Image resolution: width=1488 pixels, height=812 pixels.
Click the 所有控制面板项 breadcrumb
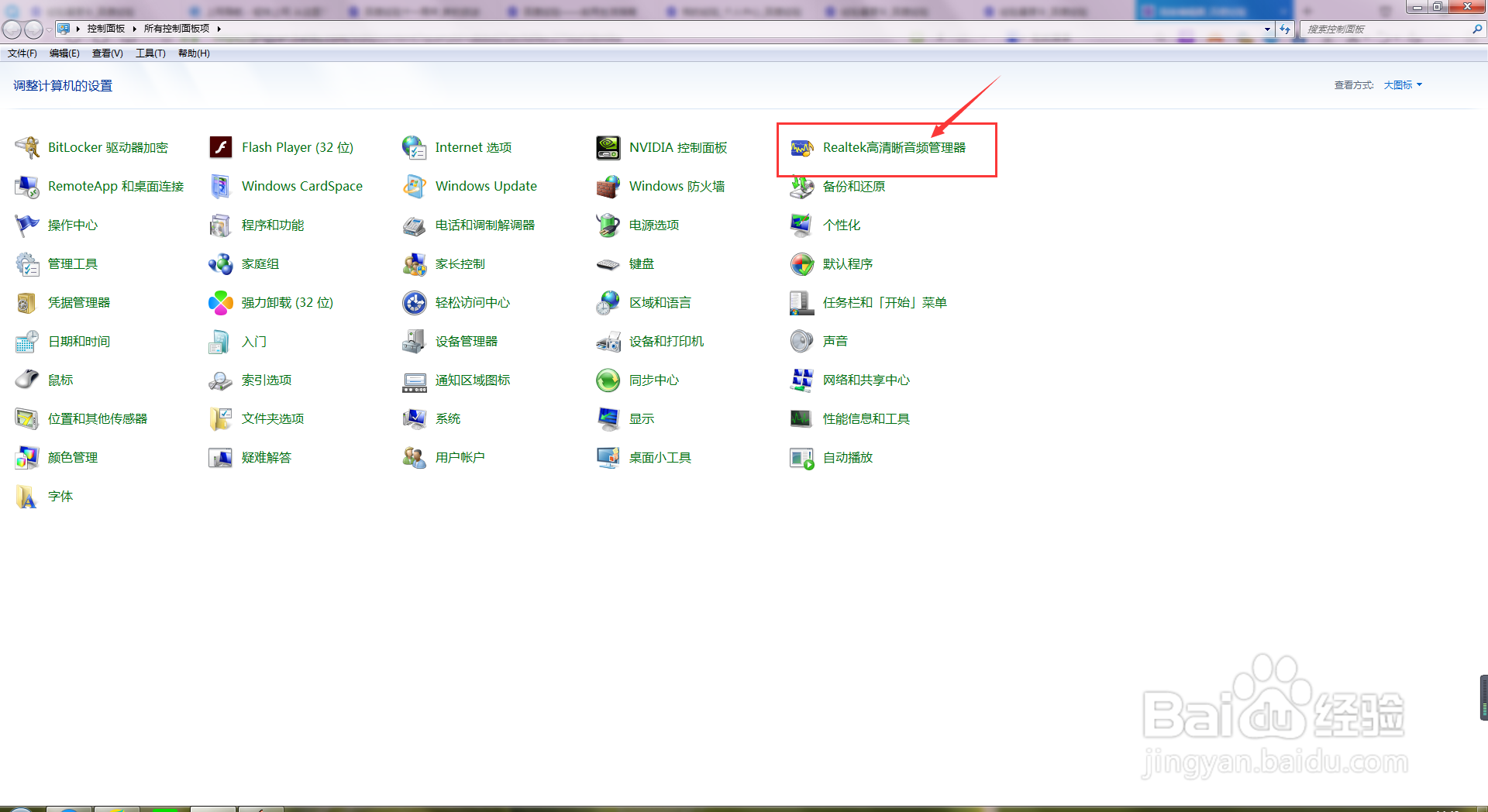[177, 29]
